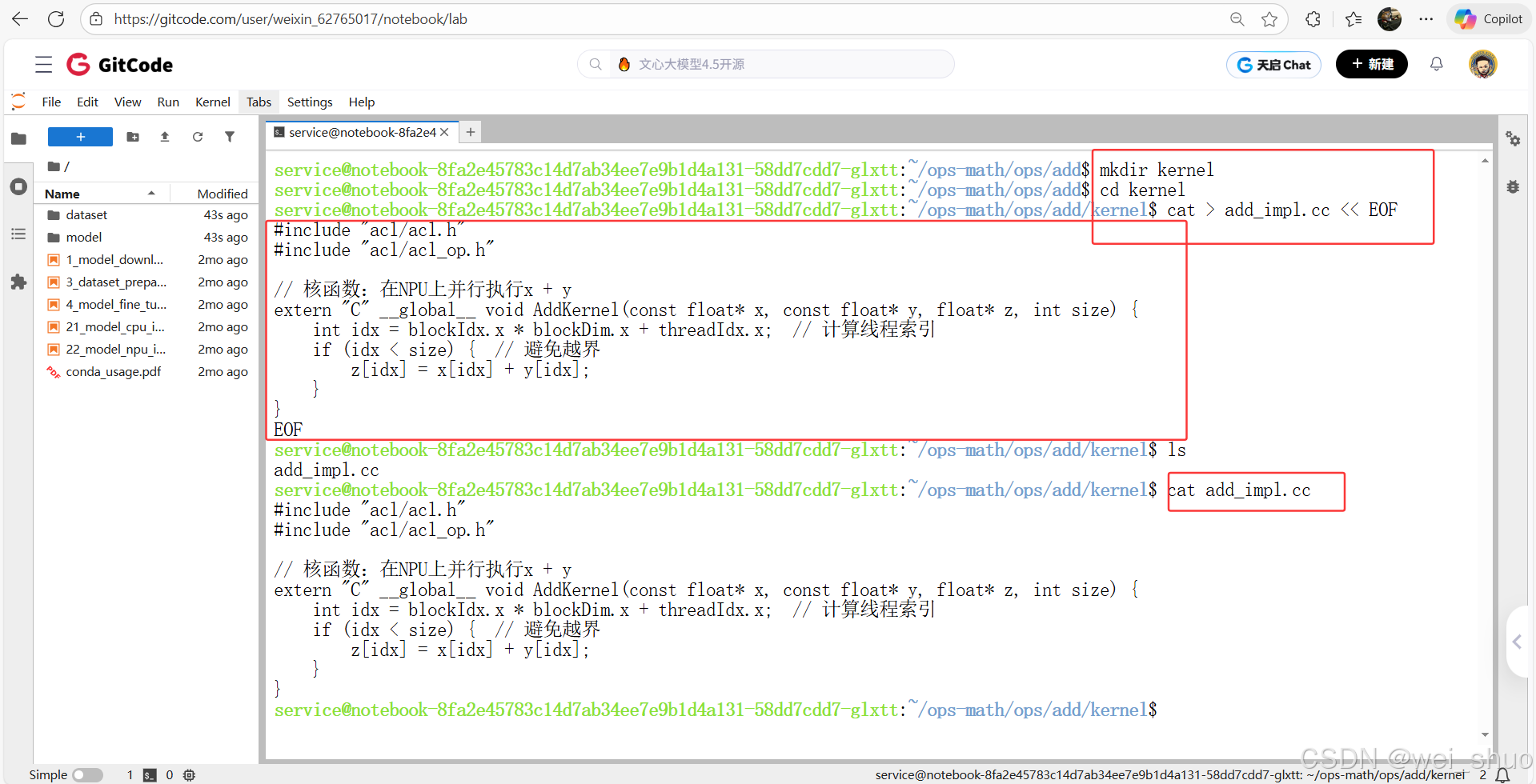Click kernel status icon in status bar

(189, 774)
